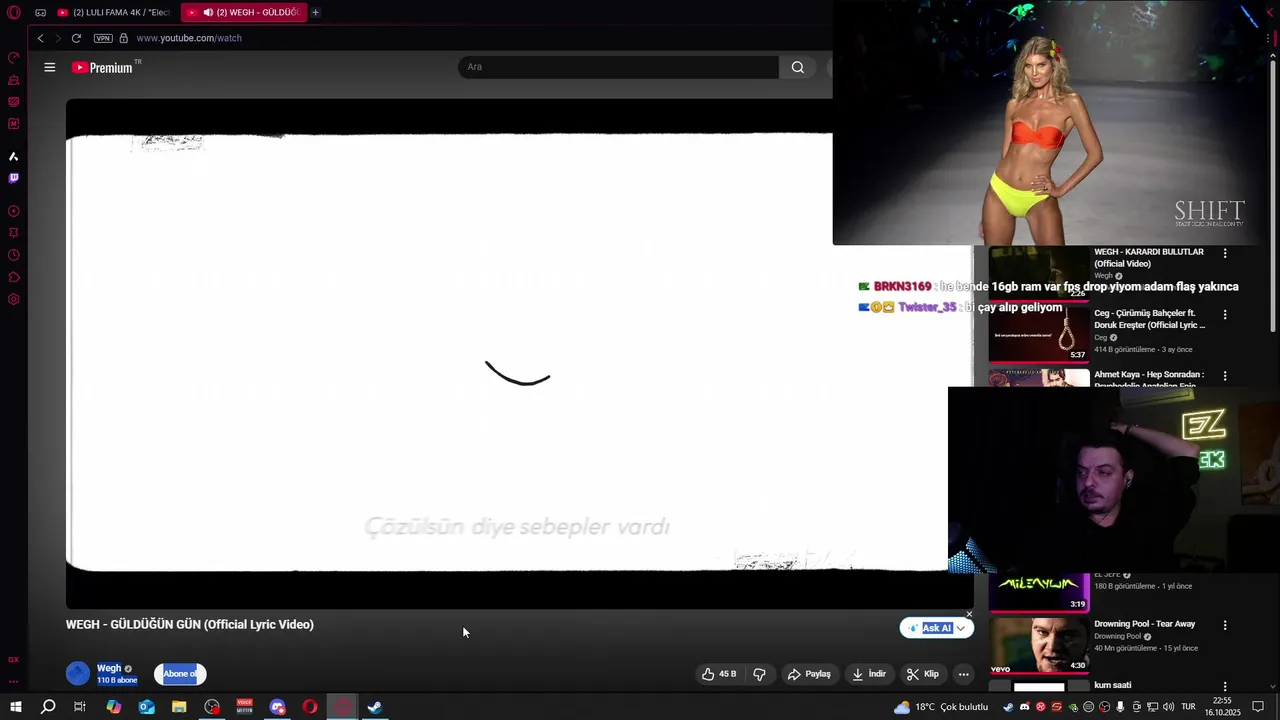Open Pinboards pin icon in sidebar
This screenshot has height=720, width=1280.
tap(14, 233)
